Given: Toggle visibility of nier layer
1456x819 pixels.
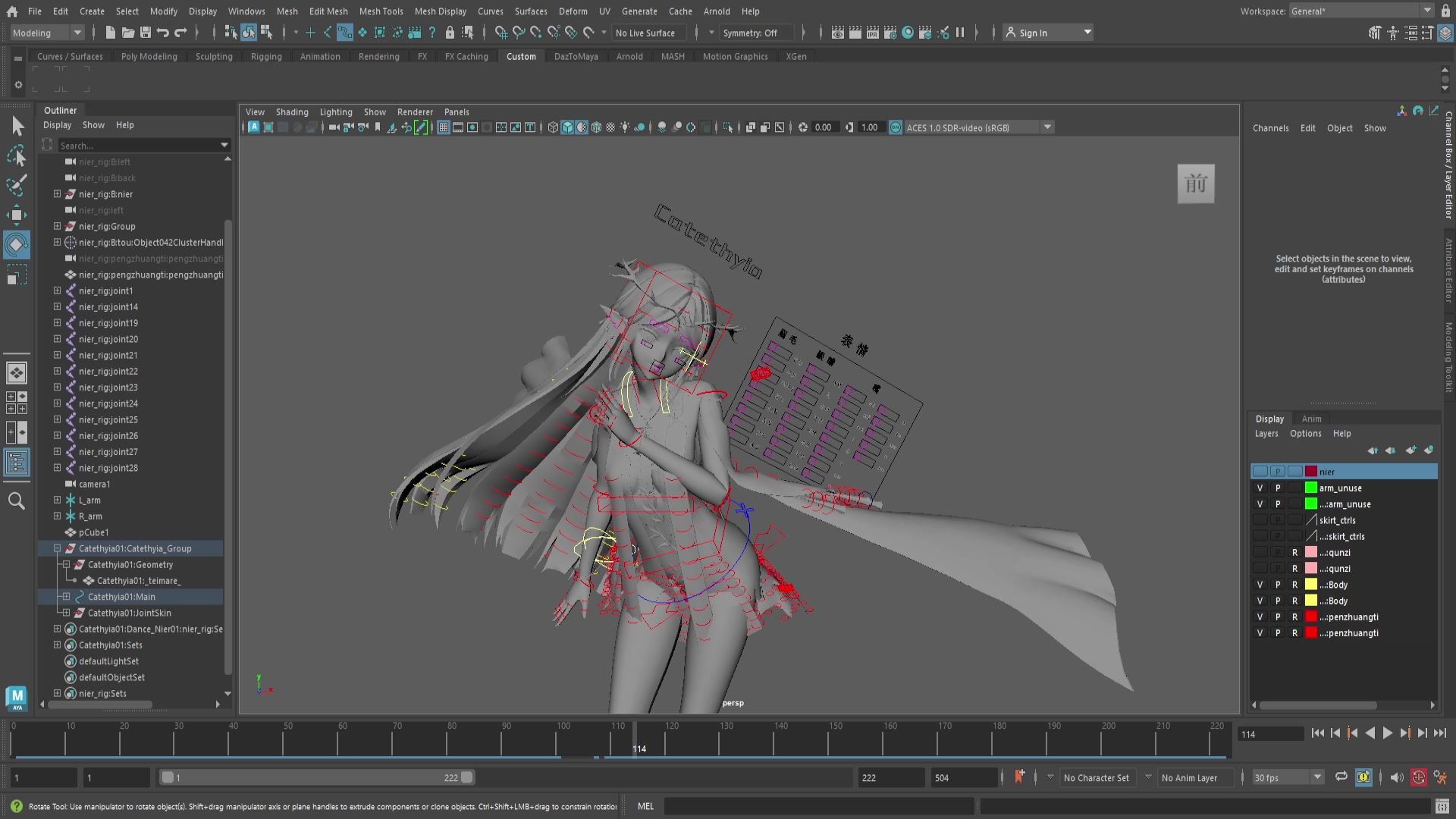Looking at the screenshot, I should 1260,472.
